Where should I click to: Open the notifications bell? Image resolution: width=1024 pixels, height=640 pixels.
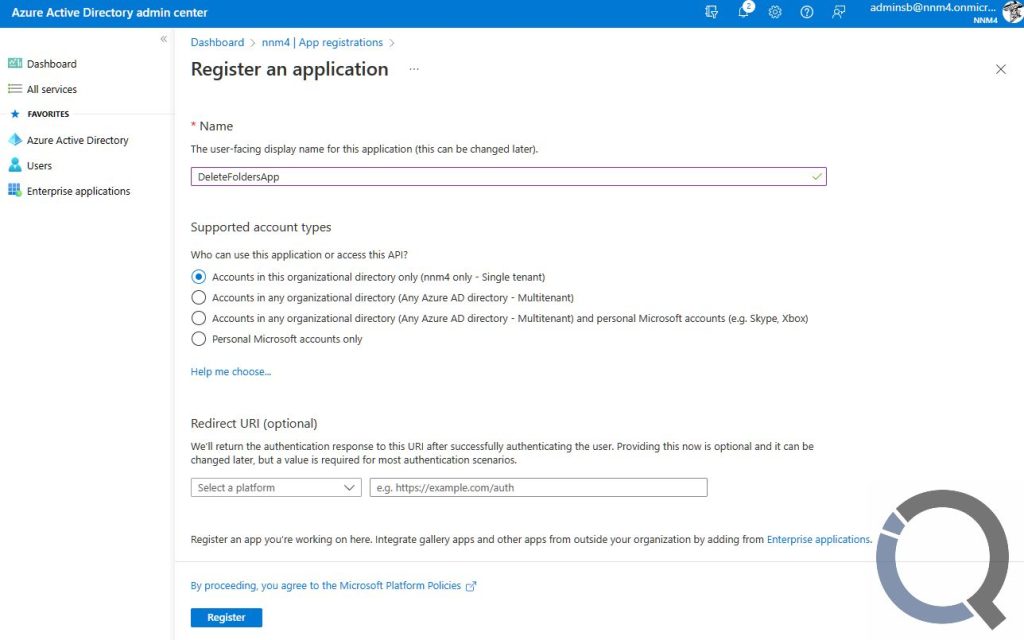(744, 10)
